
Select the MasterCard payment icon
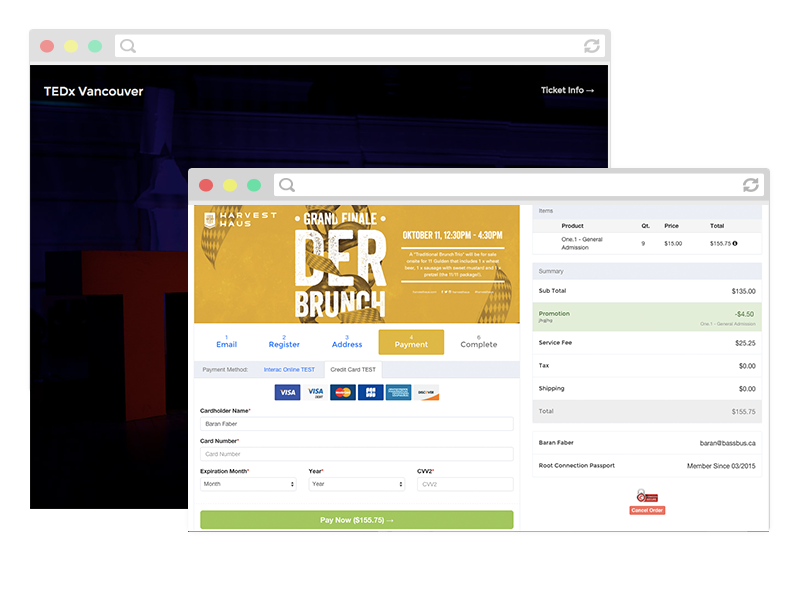click(342, 392)
